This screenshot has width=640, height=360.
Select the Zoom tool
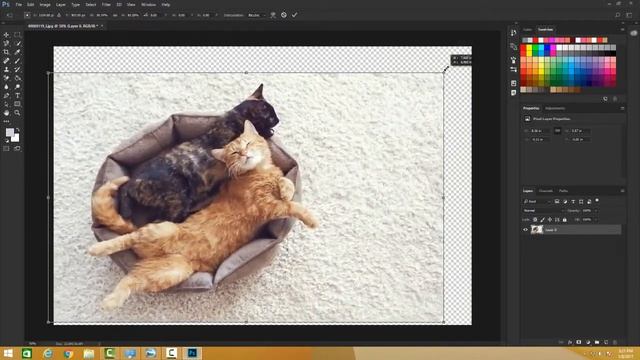(17, 113)
